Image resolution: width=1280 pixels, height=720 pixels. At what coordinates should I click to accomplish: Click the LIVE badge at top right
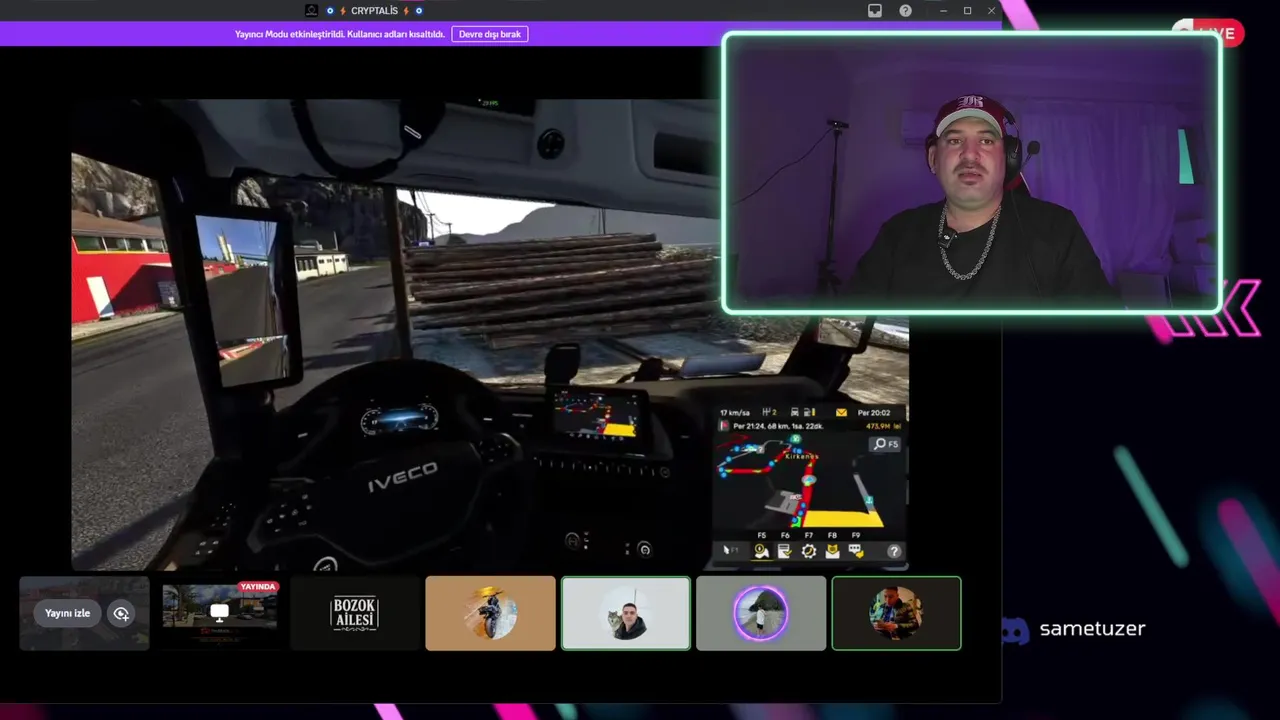coord(1210,33)
